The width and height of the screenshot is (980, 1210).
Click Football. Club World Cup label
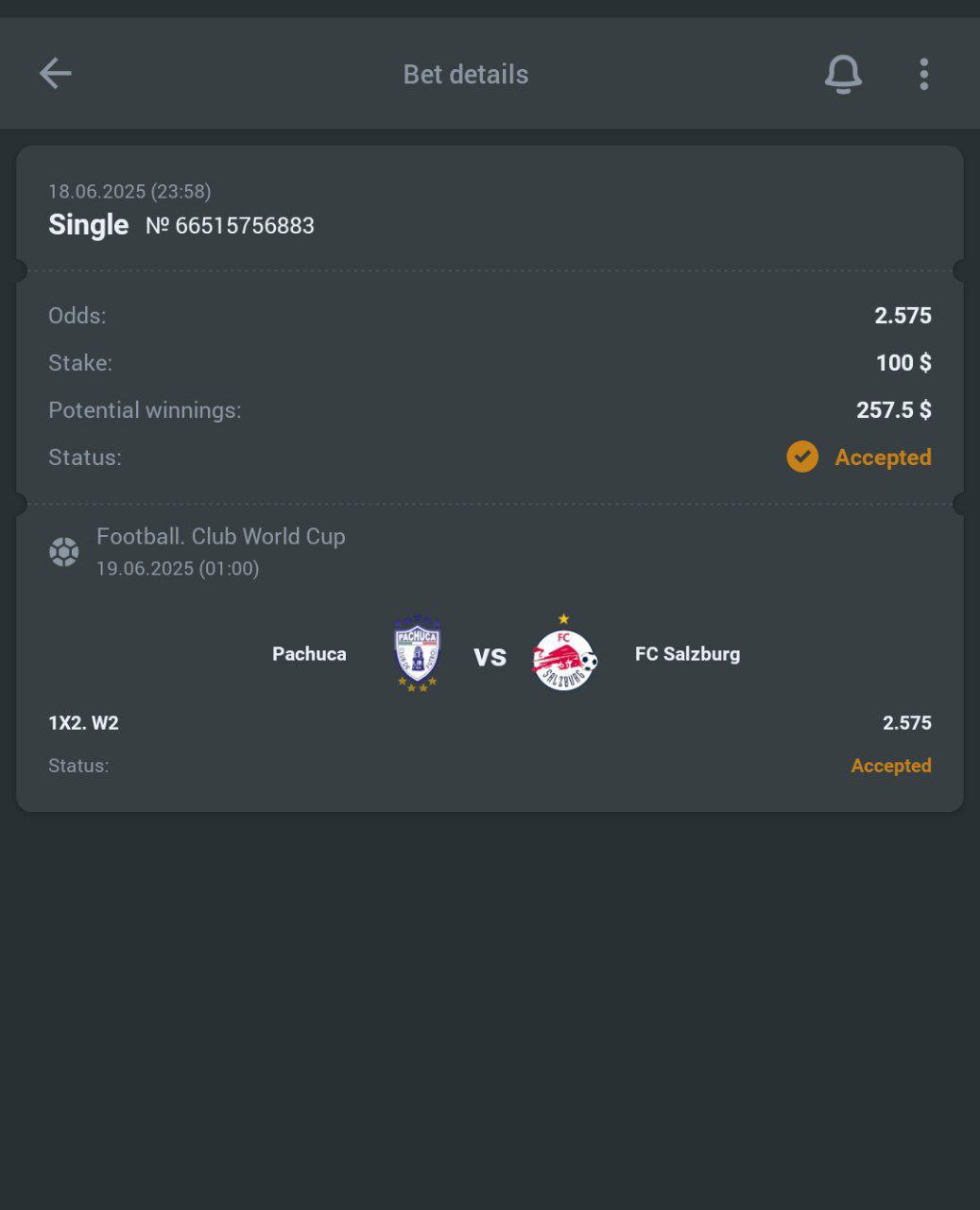click(x=221, y=537)
